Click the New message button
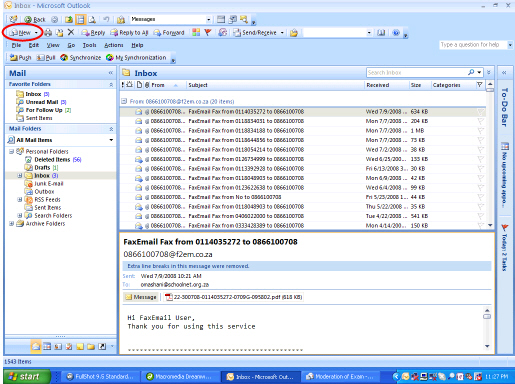 pos(20,32)
